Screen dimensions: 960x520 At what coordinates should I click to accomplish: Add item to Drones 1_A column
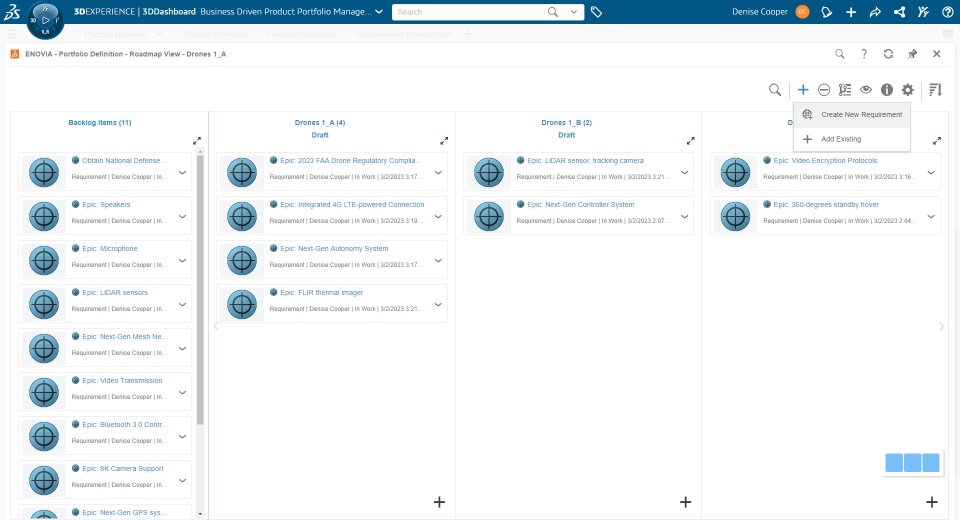(439, 502)
